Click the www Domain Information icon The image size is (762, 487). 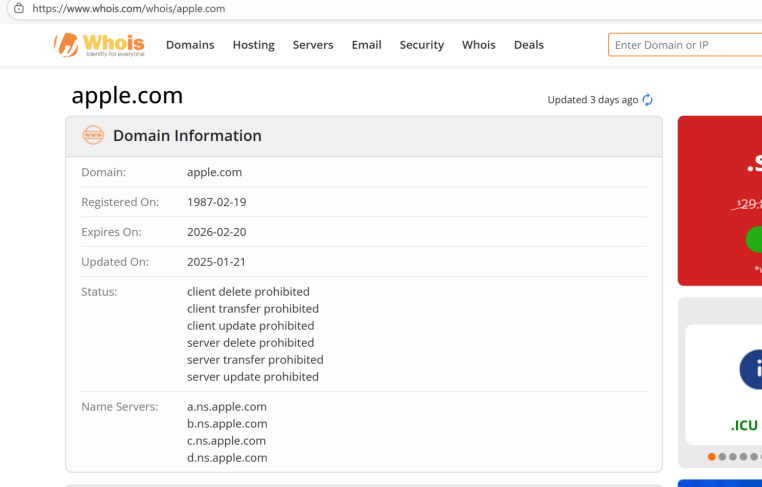93,135
